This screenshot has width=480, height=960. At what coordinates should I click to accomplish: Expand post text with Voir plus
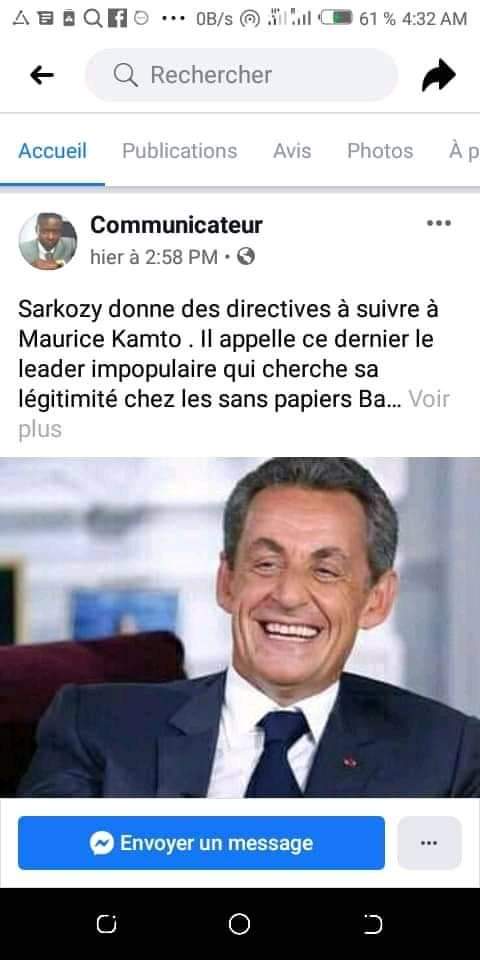point(234,414)
